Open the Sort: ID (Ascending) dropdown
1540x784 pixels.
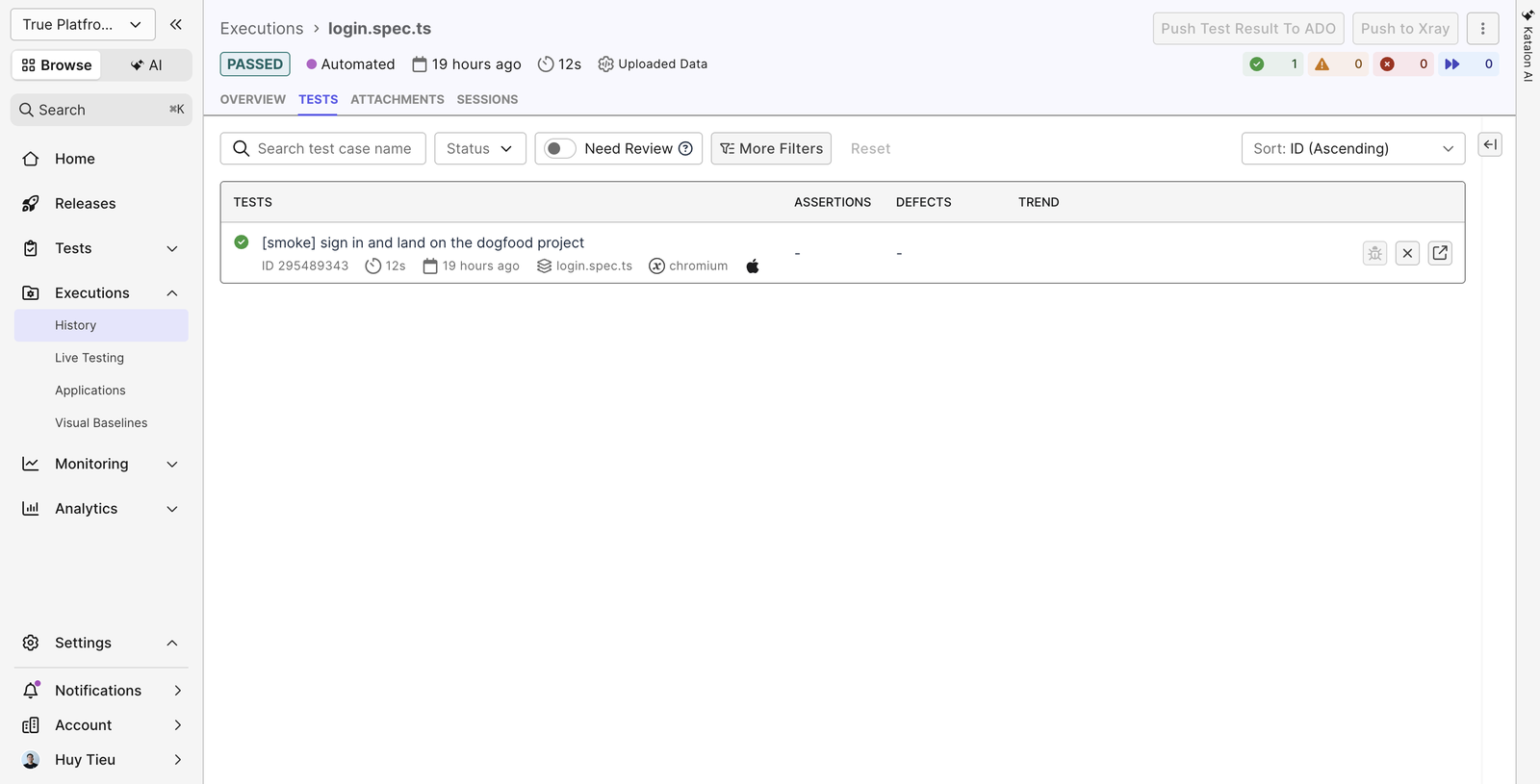[x=1353, y=148]
